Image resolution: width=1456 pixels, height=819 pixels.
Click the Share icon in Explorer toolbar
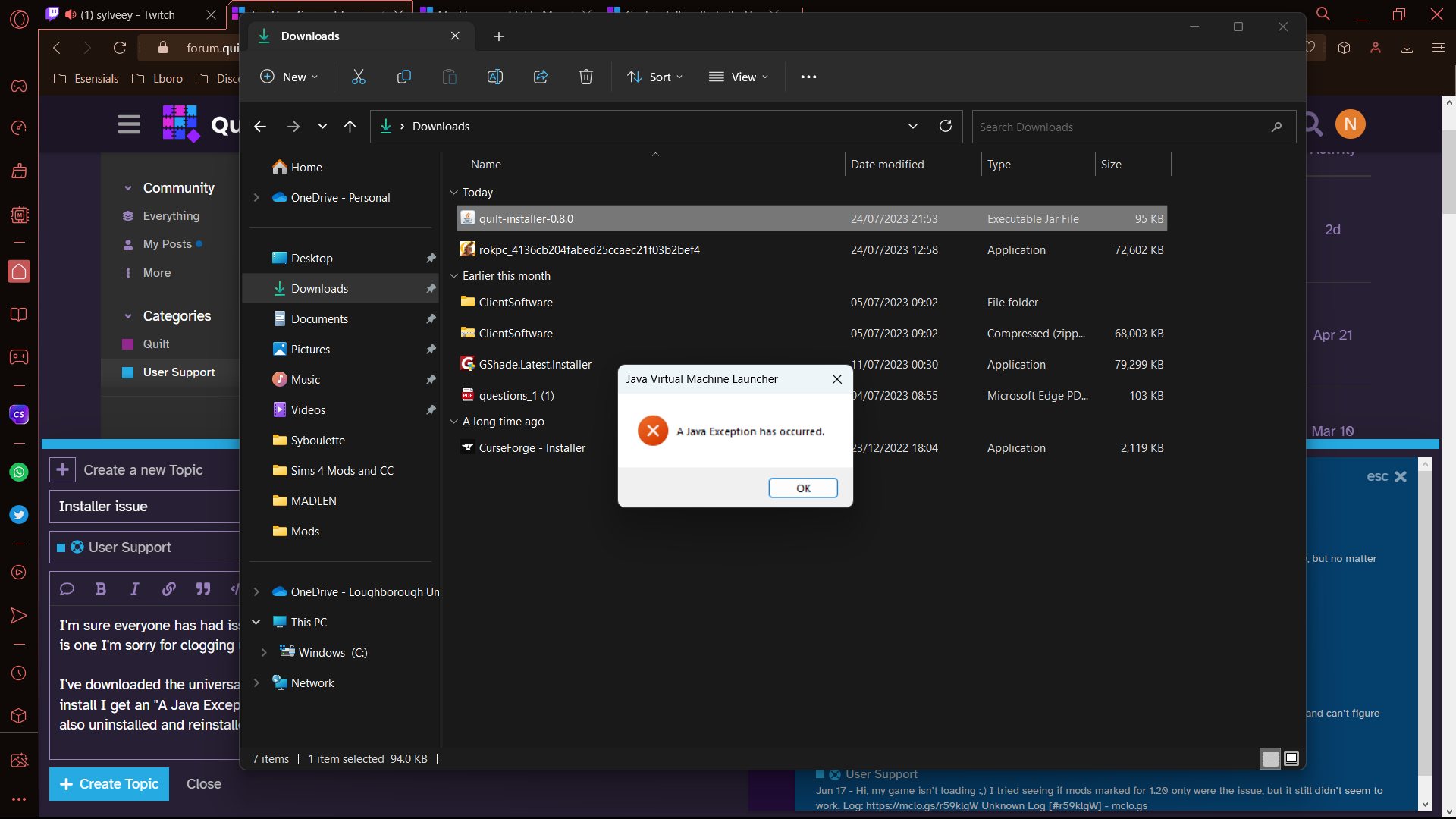click(541, 77)
